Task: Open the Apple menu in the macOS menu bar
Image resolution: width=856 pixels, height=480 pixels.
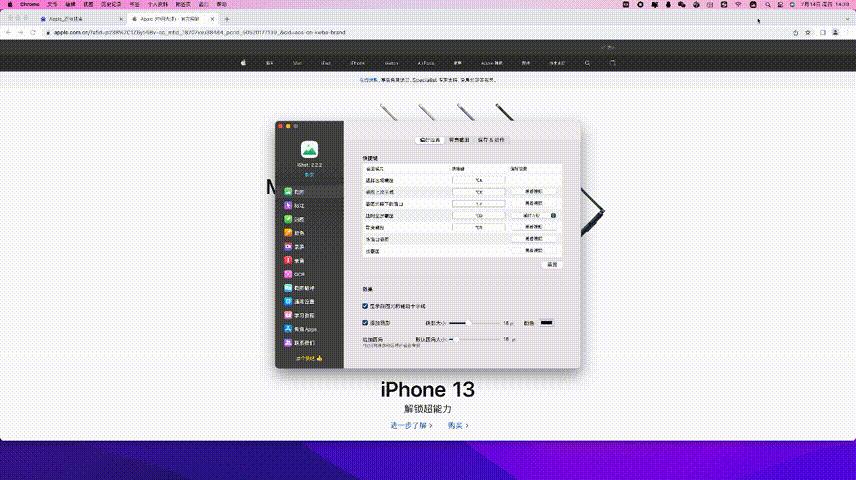Action: (x=10, y=4)
